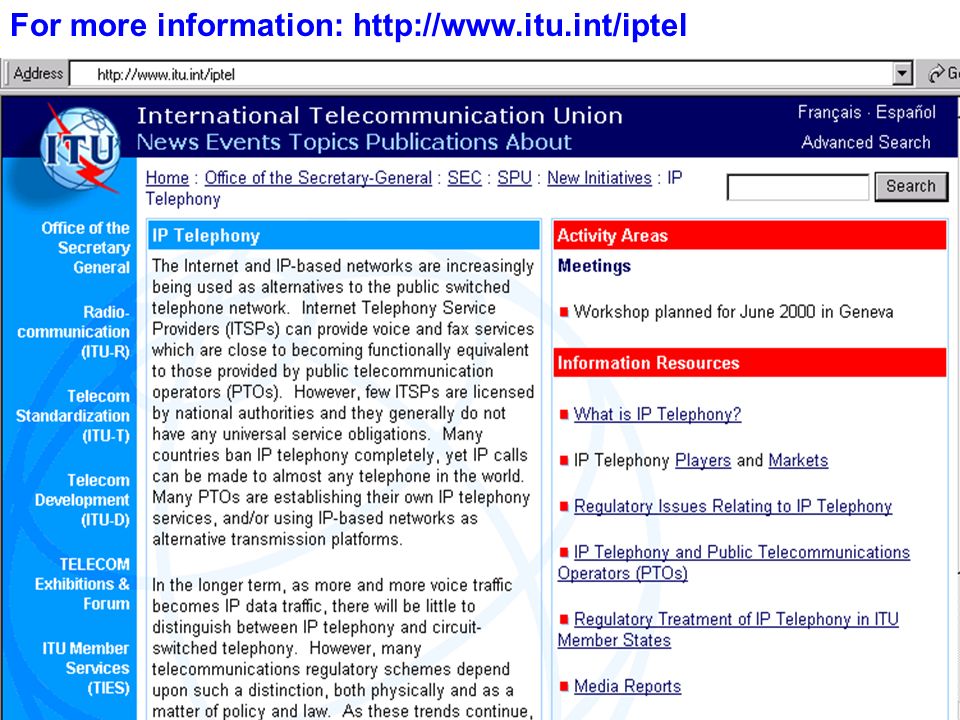
Task: Click the For more information slide title
Action: pos(348,26)
